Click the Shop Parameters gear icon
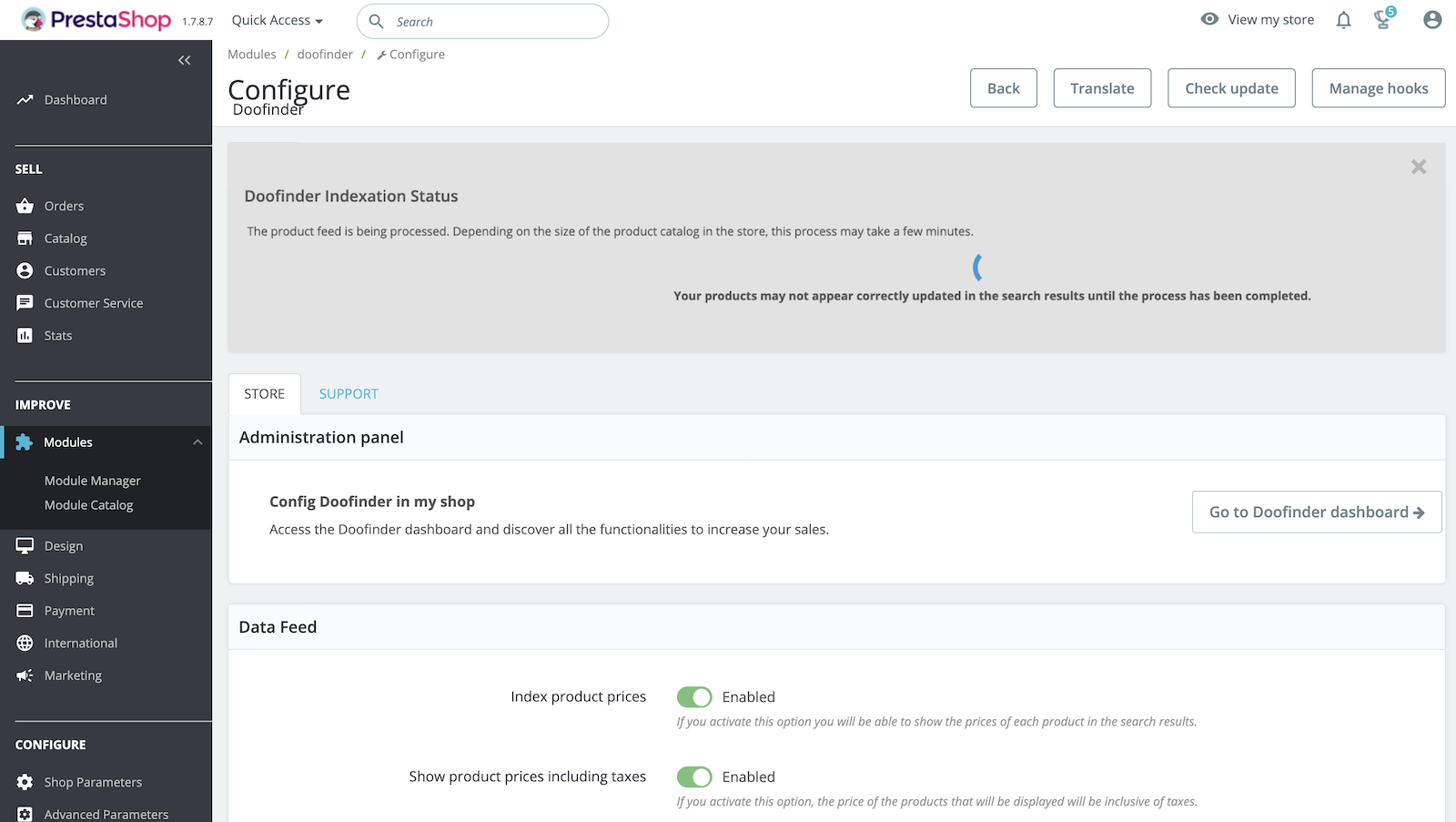 pos(25,783)
